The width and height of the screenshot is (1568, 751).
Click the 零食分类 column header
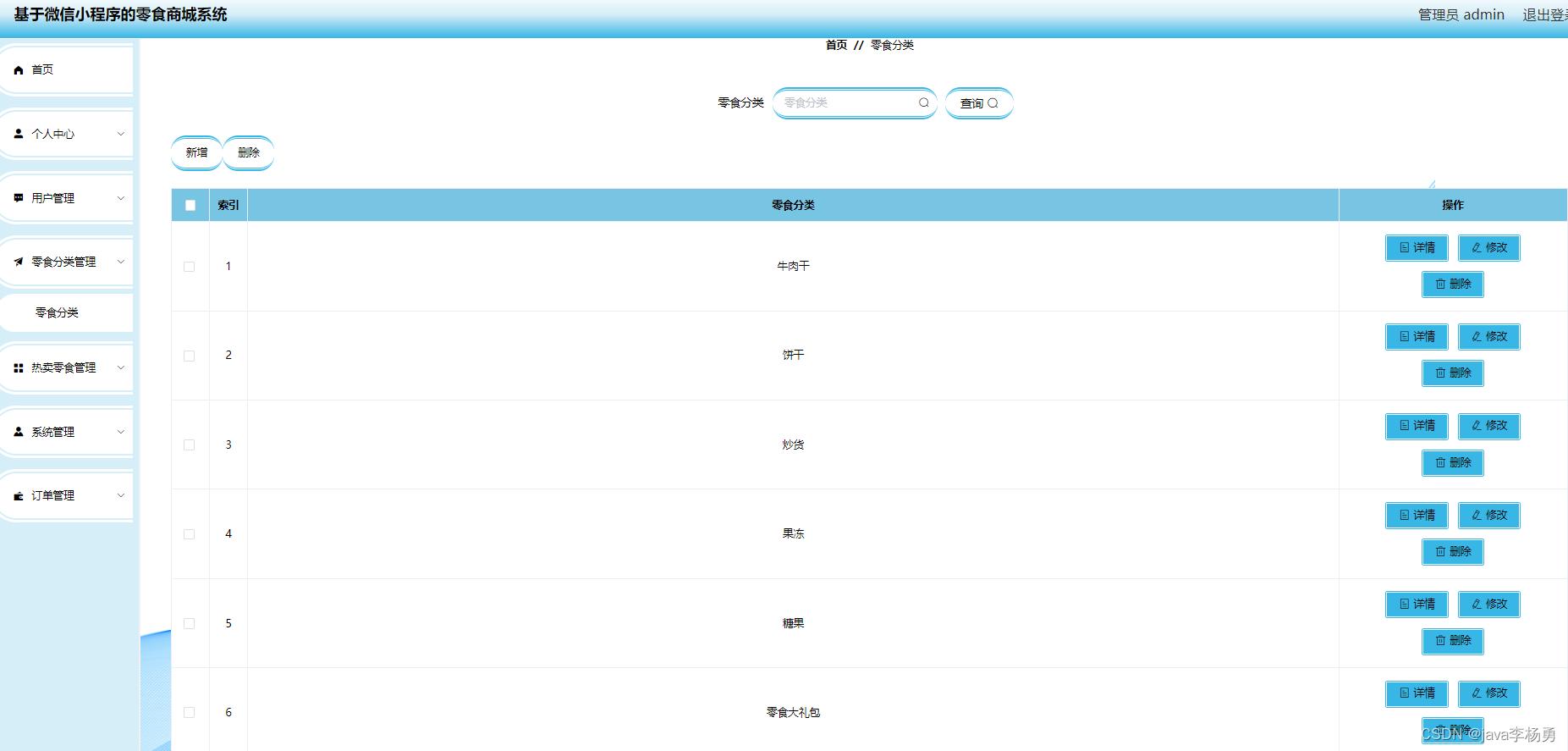point(793,206)
